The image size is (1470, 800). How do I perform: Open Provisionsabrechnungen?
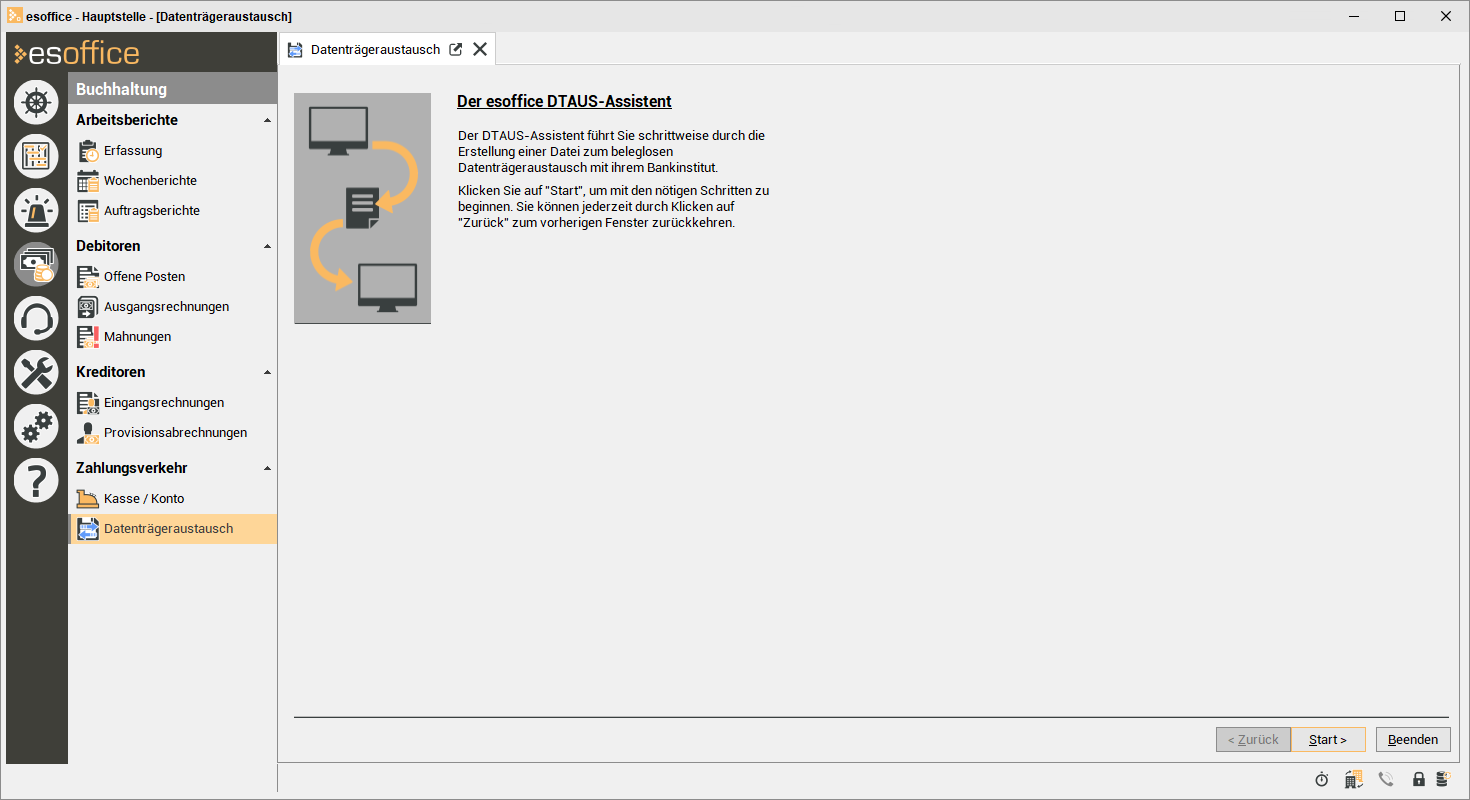(x=172, y=433)
